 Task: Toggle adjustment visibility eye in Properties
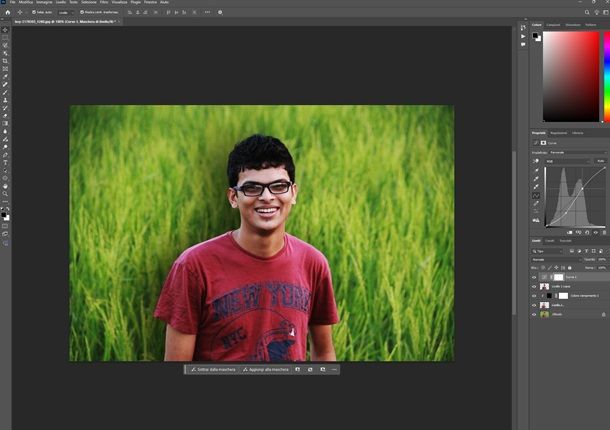coord(596,233)
